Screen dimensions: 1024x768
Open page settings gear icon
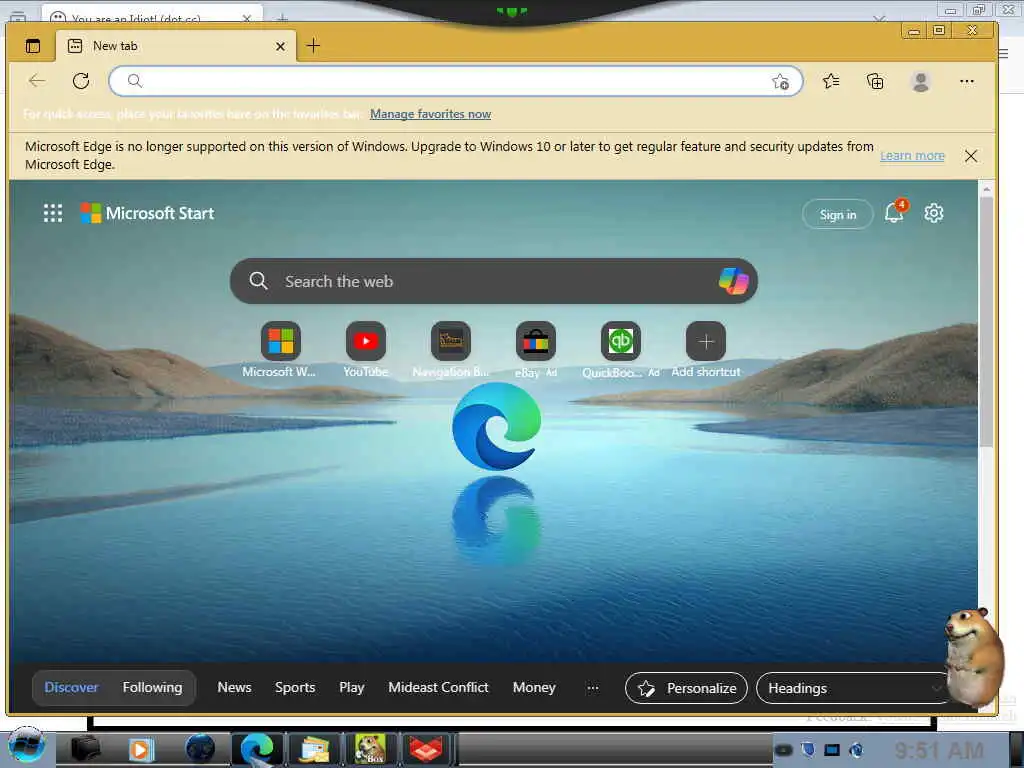(x=934, y=213)
